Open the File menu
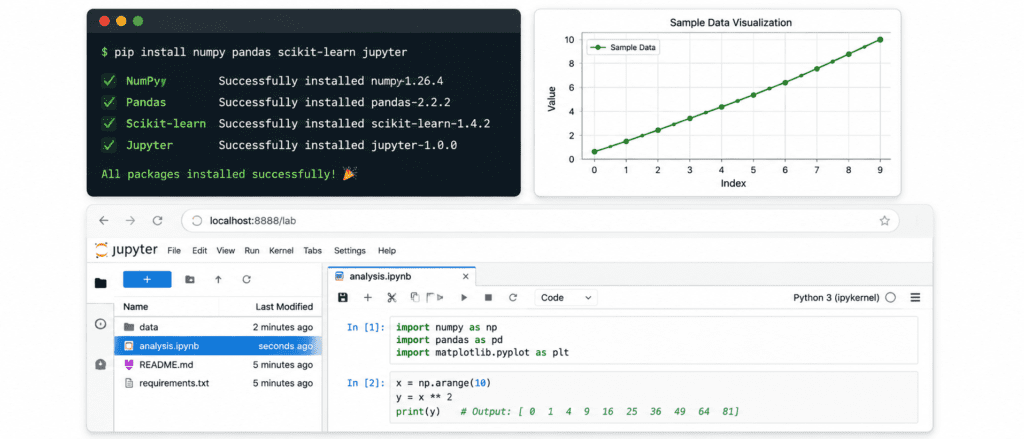The image size is (1024, 439). [x=174, y=250]
